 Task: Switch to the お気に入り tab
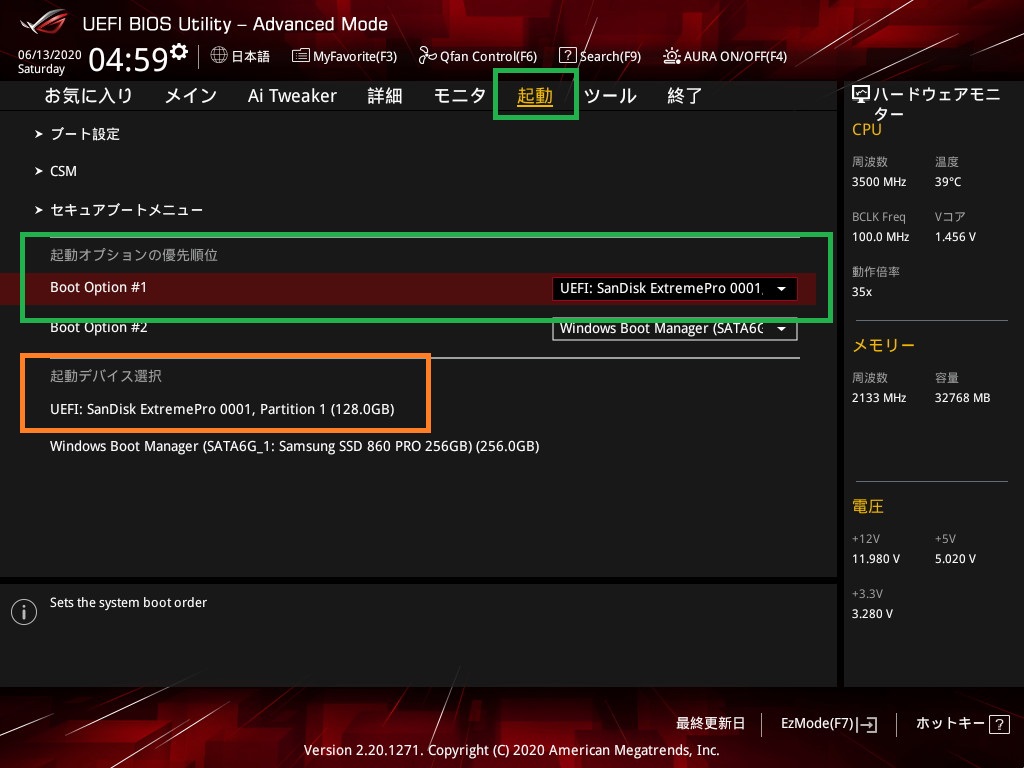coord(88,96)
